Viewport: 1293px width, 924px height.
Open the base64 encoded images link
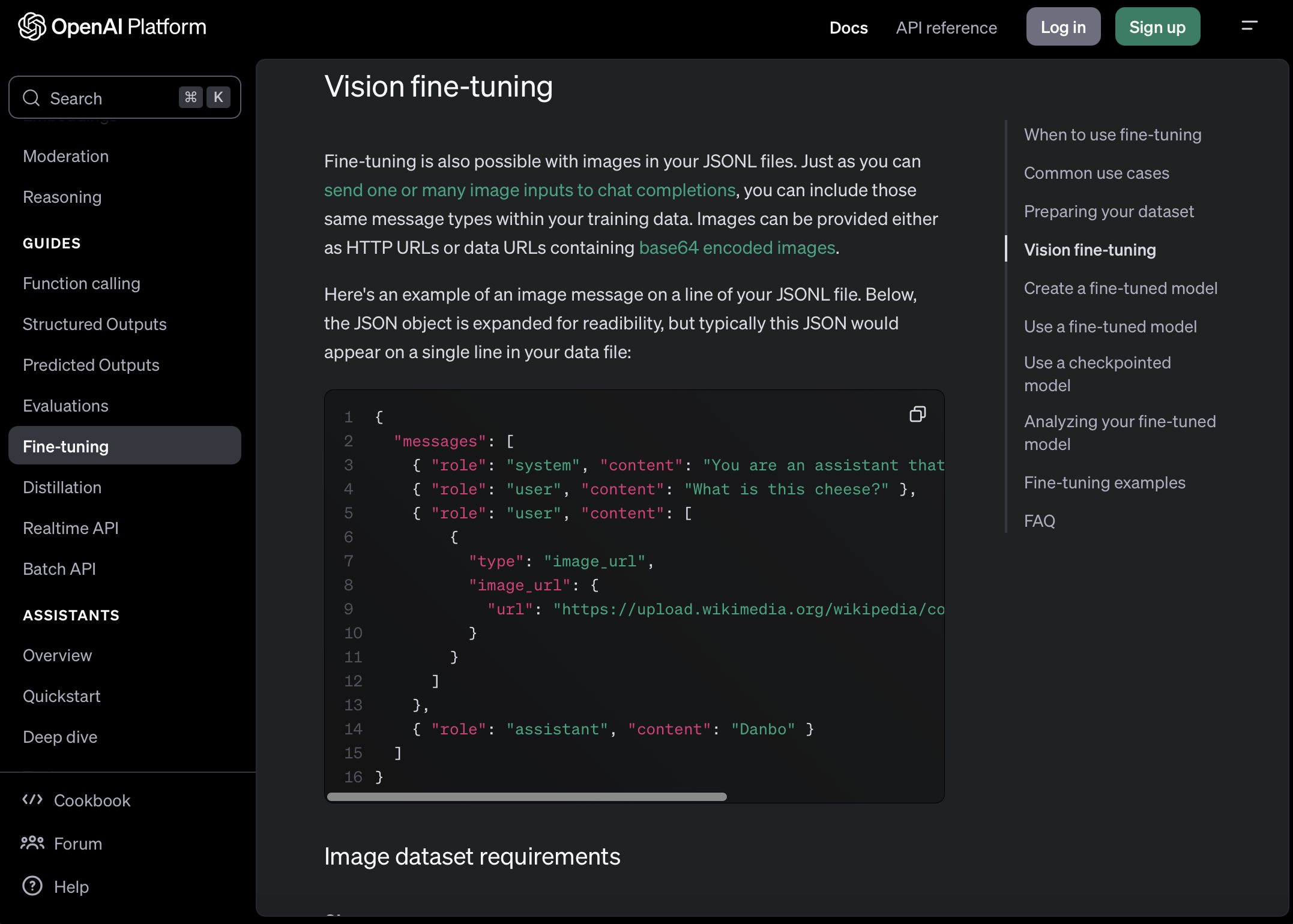(737, 248)
